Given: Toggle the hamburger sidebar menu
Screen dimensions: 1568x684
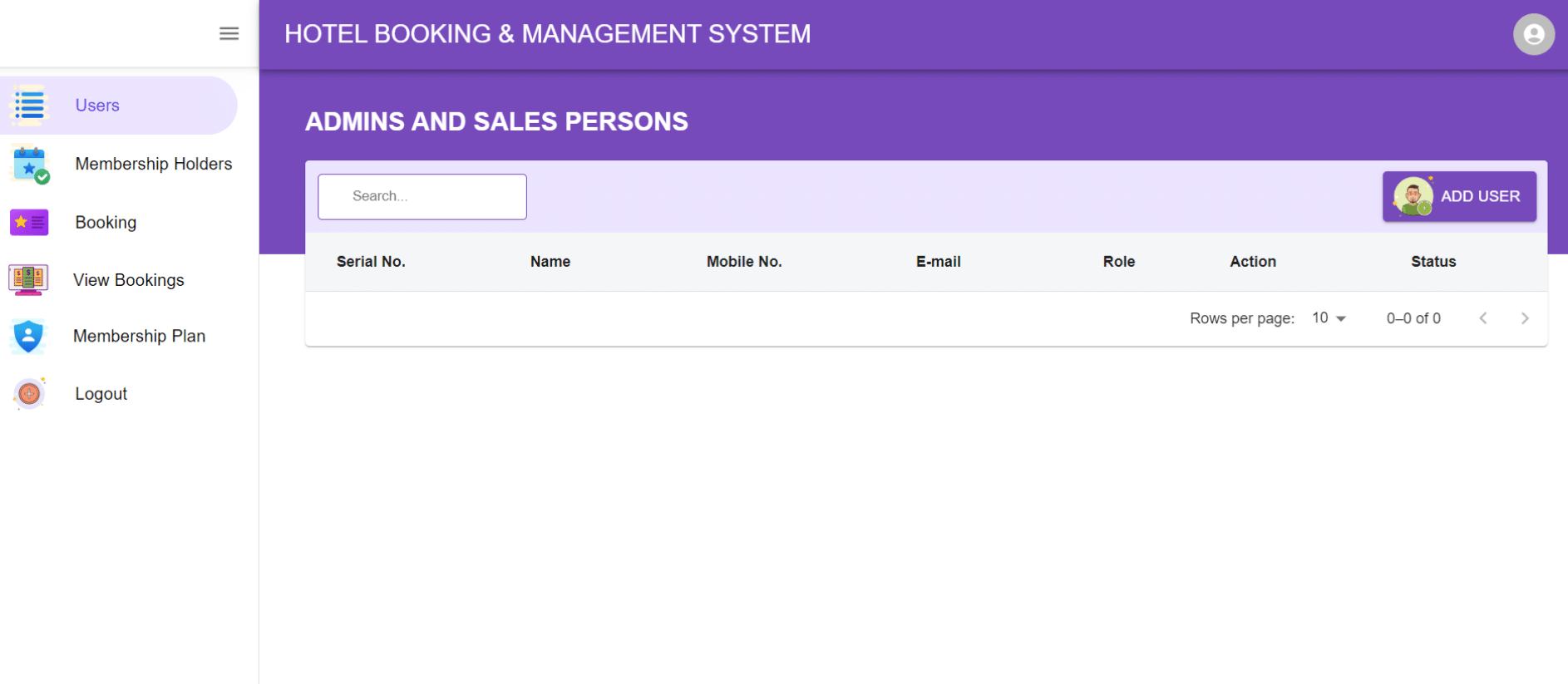Looking at the screenshot, I should pos(229,33).
